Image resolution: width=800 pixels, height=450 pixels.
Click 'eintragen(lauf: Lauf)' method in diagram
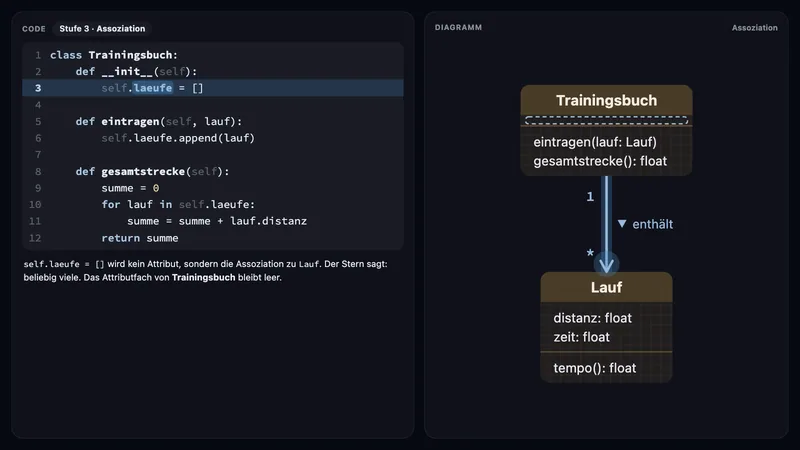click(x=595, y=142)
